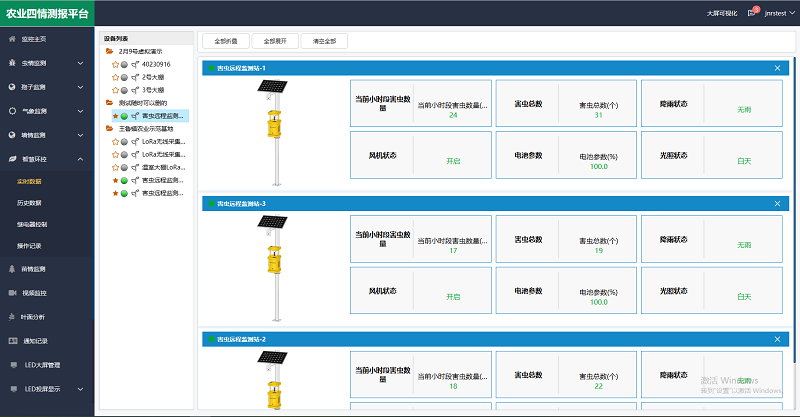The width and height of the screenshot is (800, 417).
Task: Open 实时数据 submenu item
Action: click(29, 181)
